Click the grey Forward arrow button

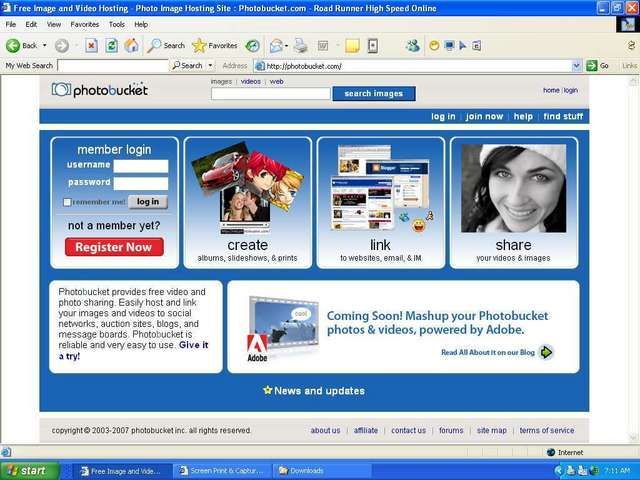click(x=62, y=45)
